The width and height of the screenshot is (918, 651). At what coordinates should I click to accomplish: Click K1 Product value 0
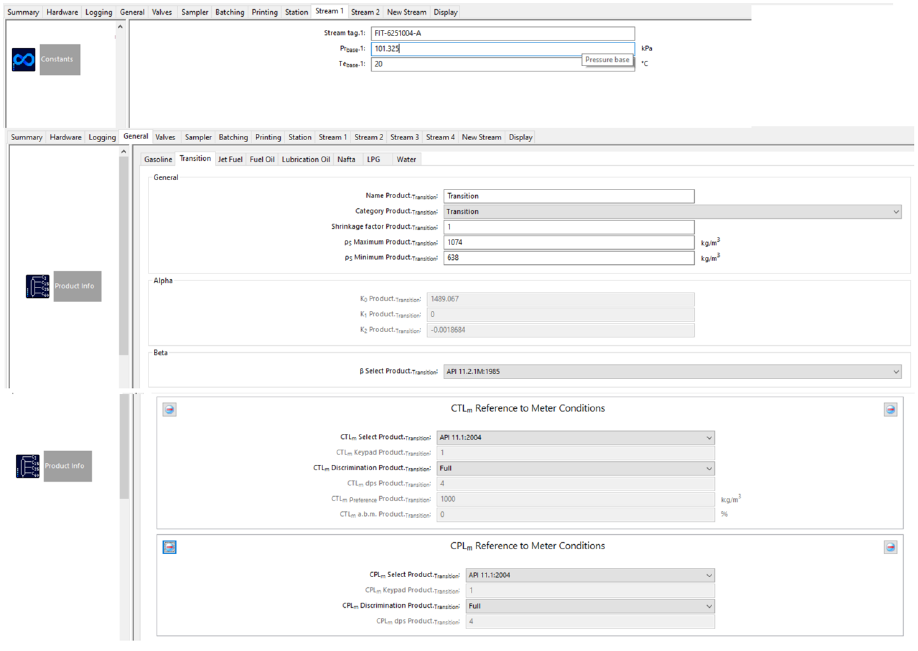coord(561,314)
